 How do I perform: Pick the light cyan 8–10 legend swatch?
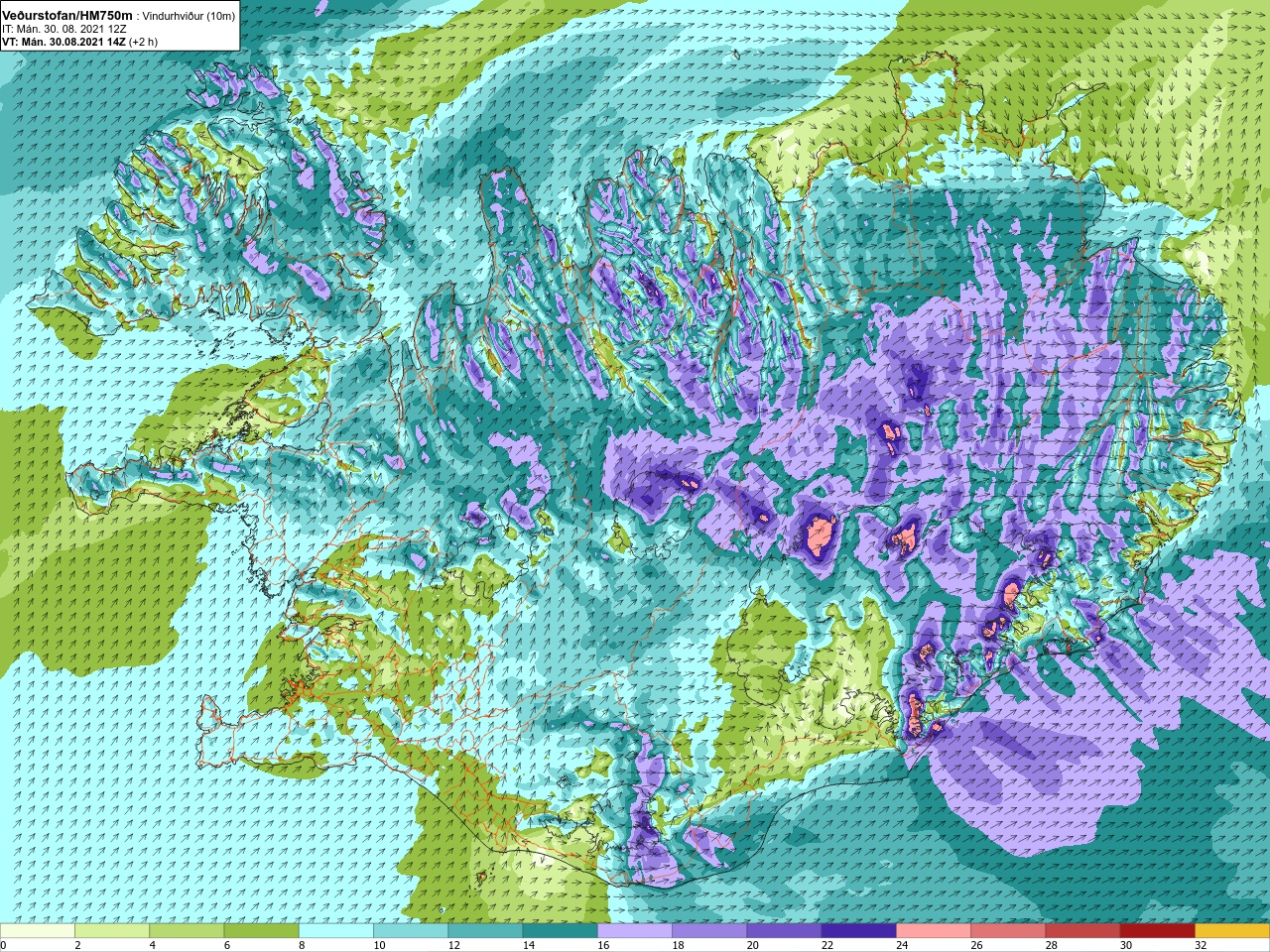coord(336,931)
